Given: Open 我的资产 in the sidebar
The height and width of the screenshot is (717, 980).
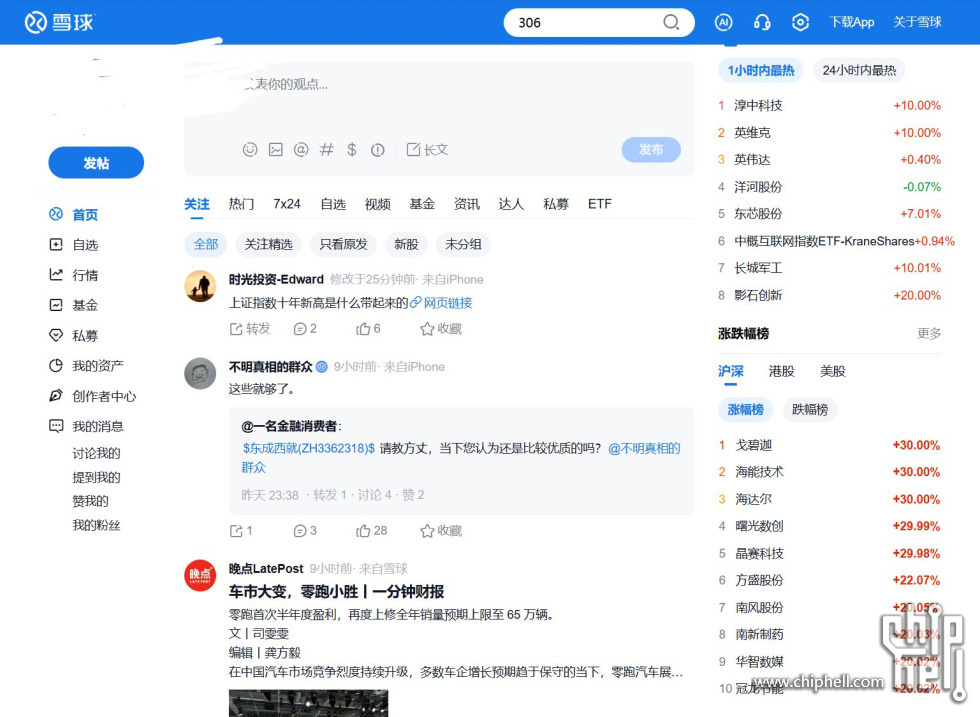Looking at the screenshot, I should tap(86, 366).
